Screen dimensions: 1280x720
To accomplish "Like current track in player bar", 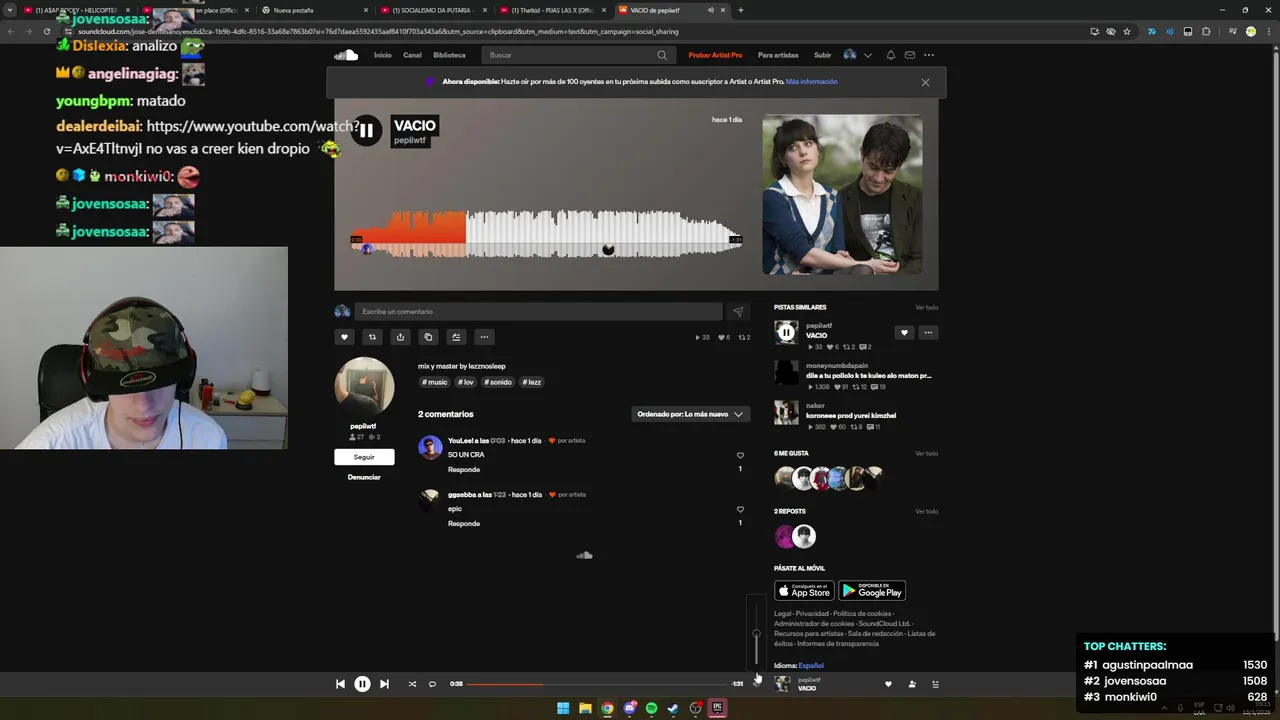I will click(x=888, y=684).
